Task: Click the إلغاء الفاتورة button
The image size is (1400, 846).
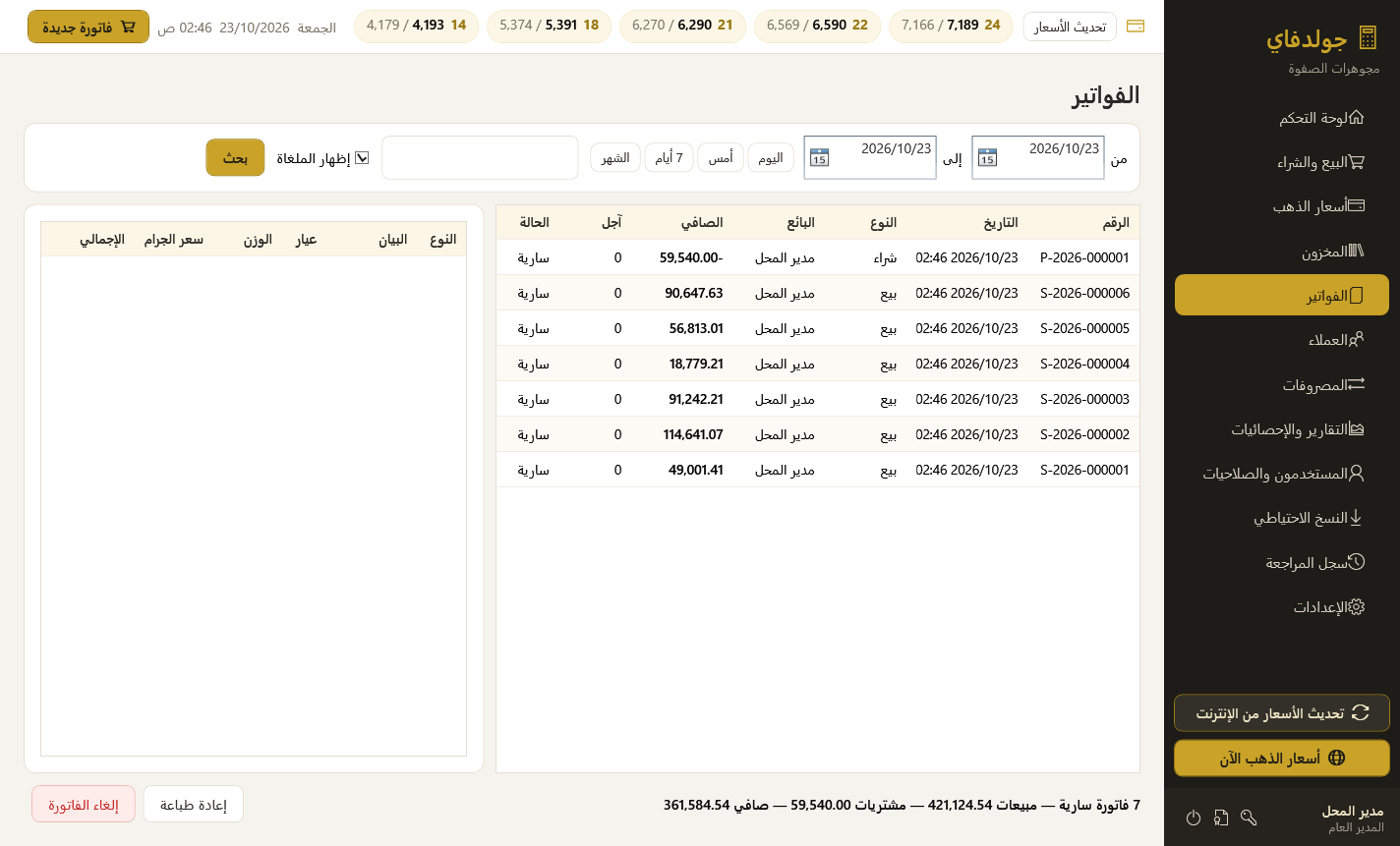Action: tap(84, 804)
